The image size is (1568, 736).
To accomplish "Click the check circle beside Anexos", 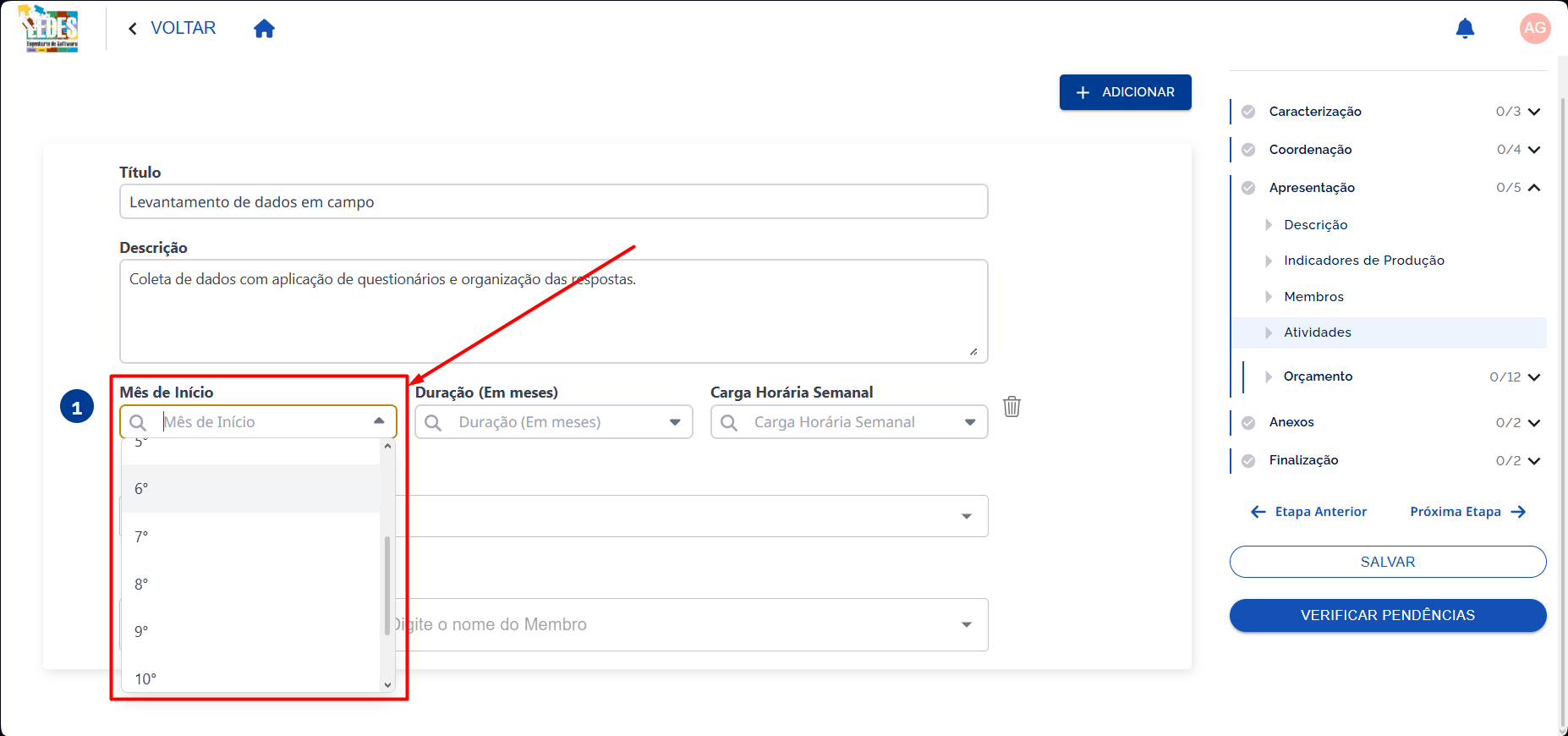I will tap(1248, 423).
